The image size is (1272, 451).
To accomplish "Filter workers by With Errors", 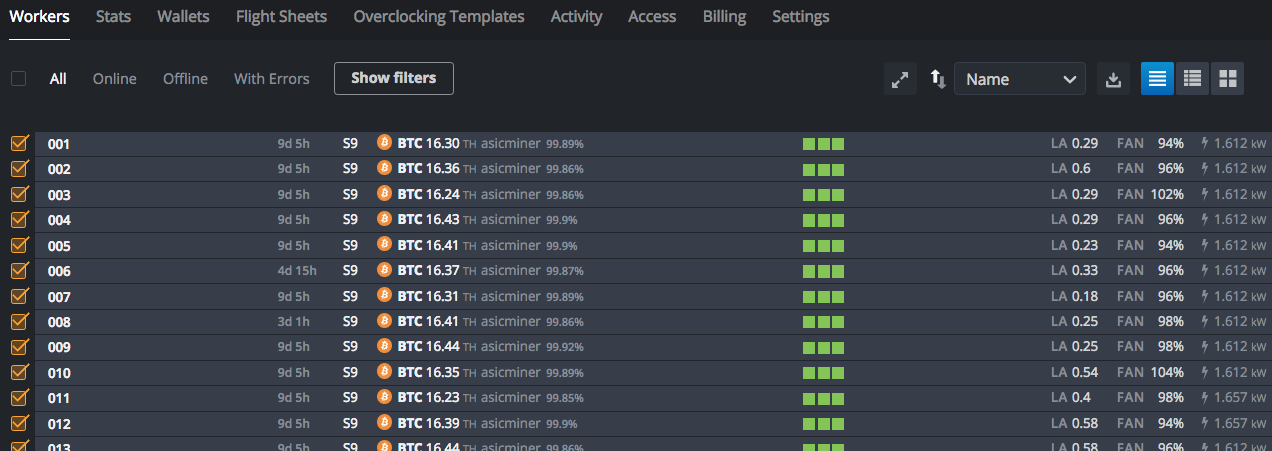I will point(271,79).
